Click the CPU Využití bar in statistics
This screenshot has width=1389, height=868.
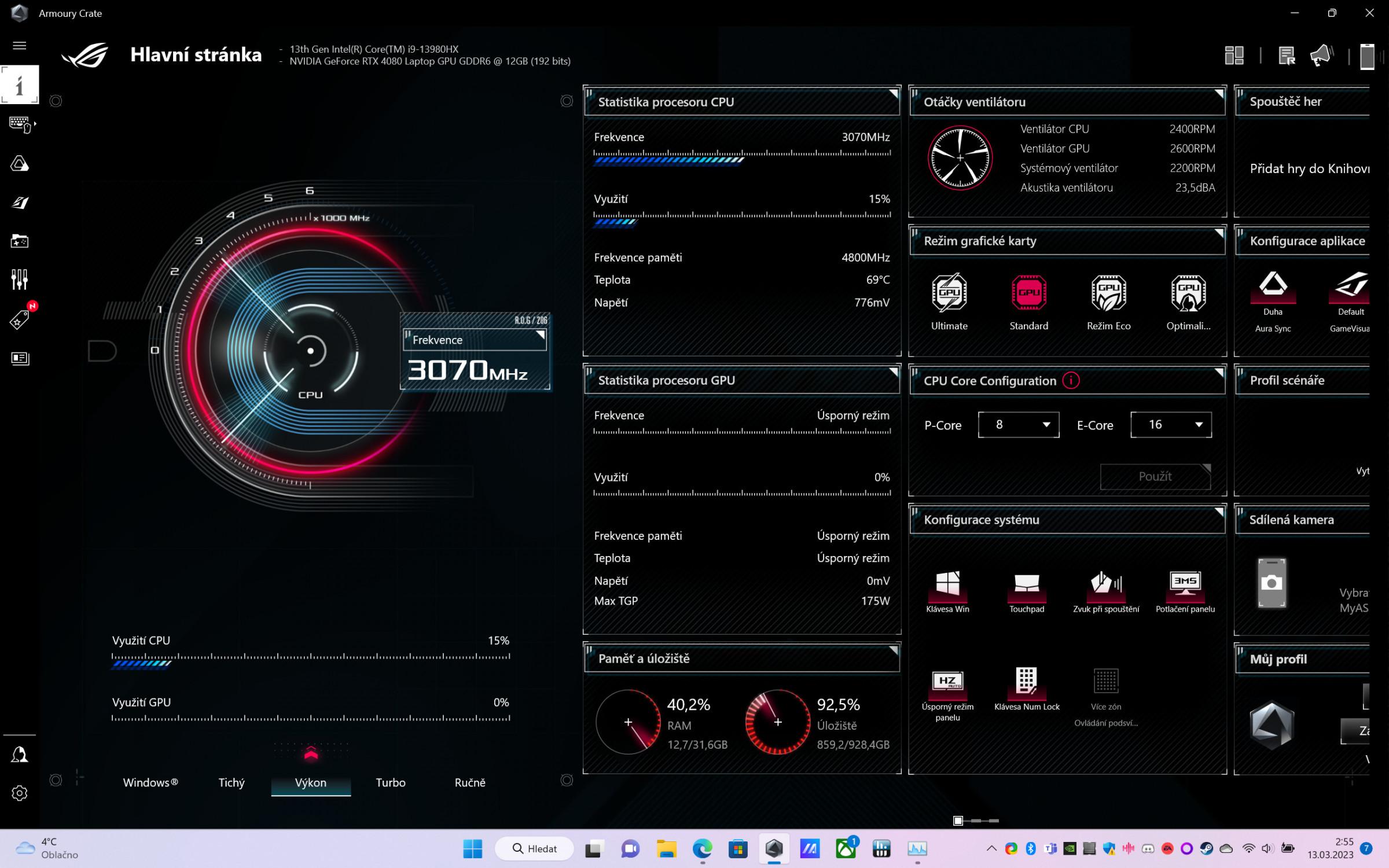pyautogui.click(x=742, y=219)
